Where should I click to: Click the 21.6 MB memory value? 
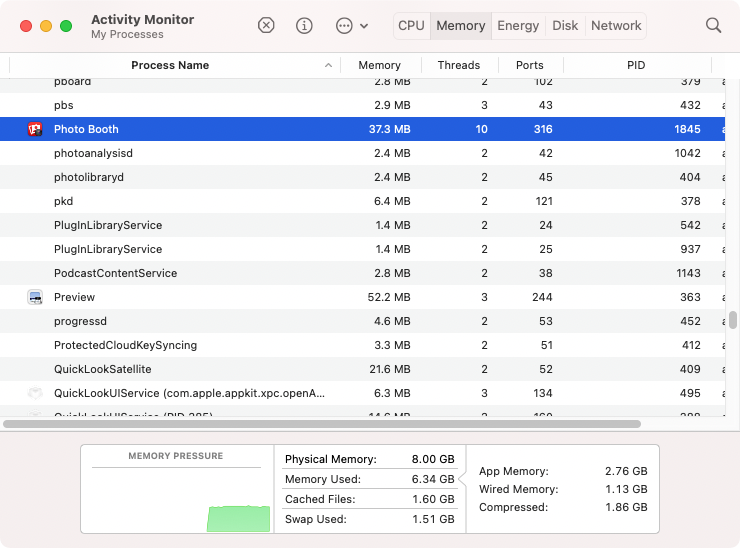pyautogui.click(x=390, y=369)
